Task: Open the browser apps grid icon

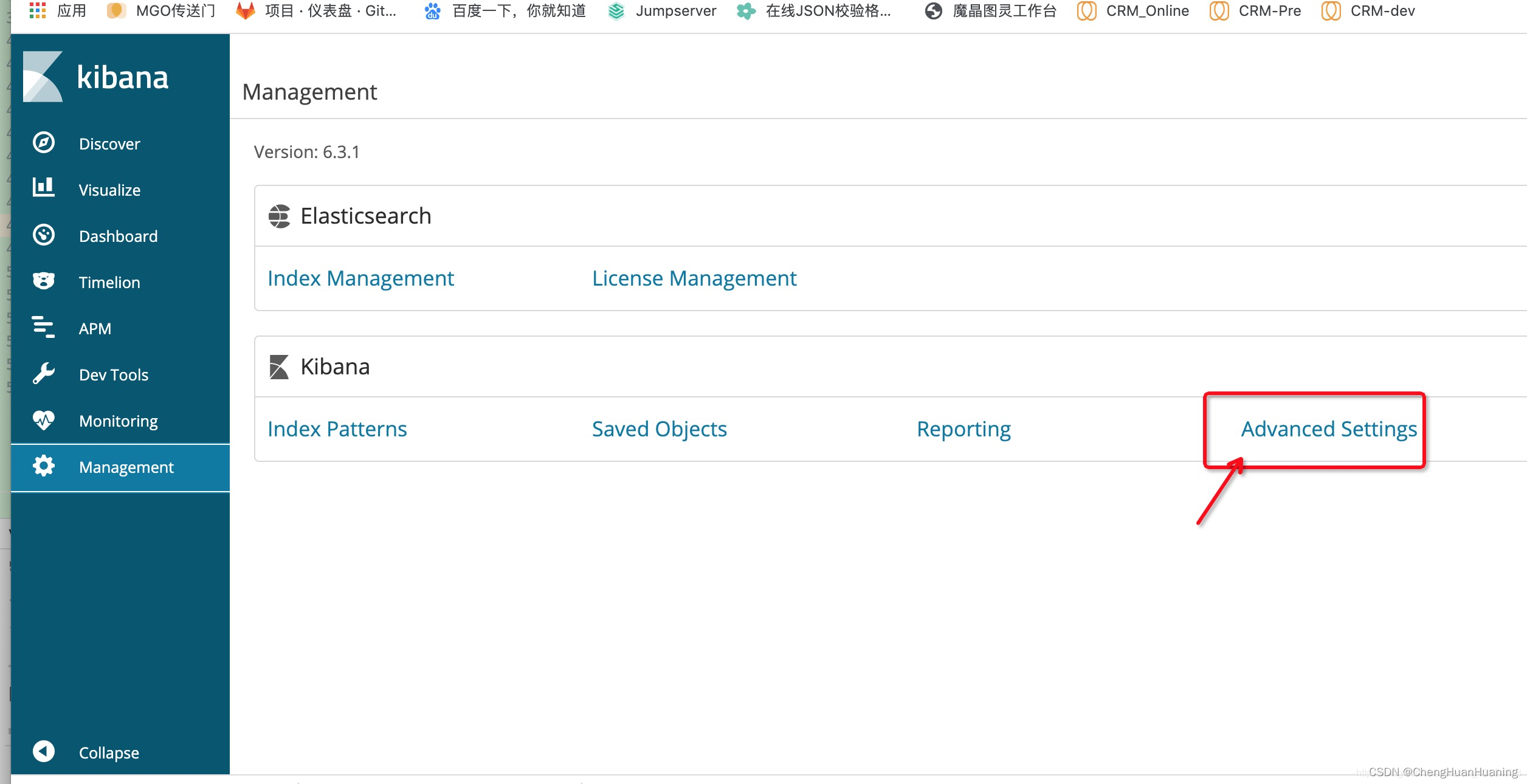Action: 38,10
